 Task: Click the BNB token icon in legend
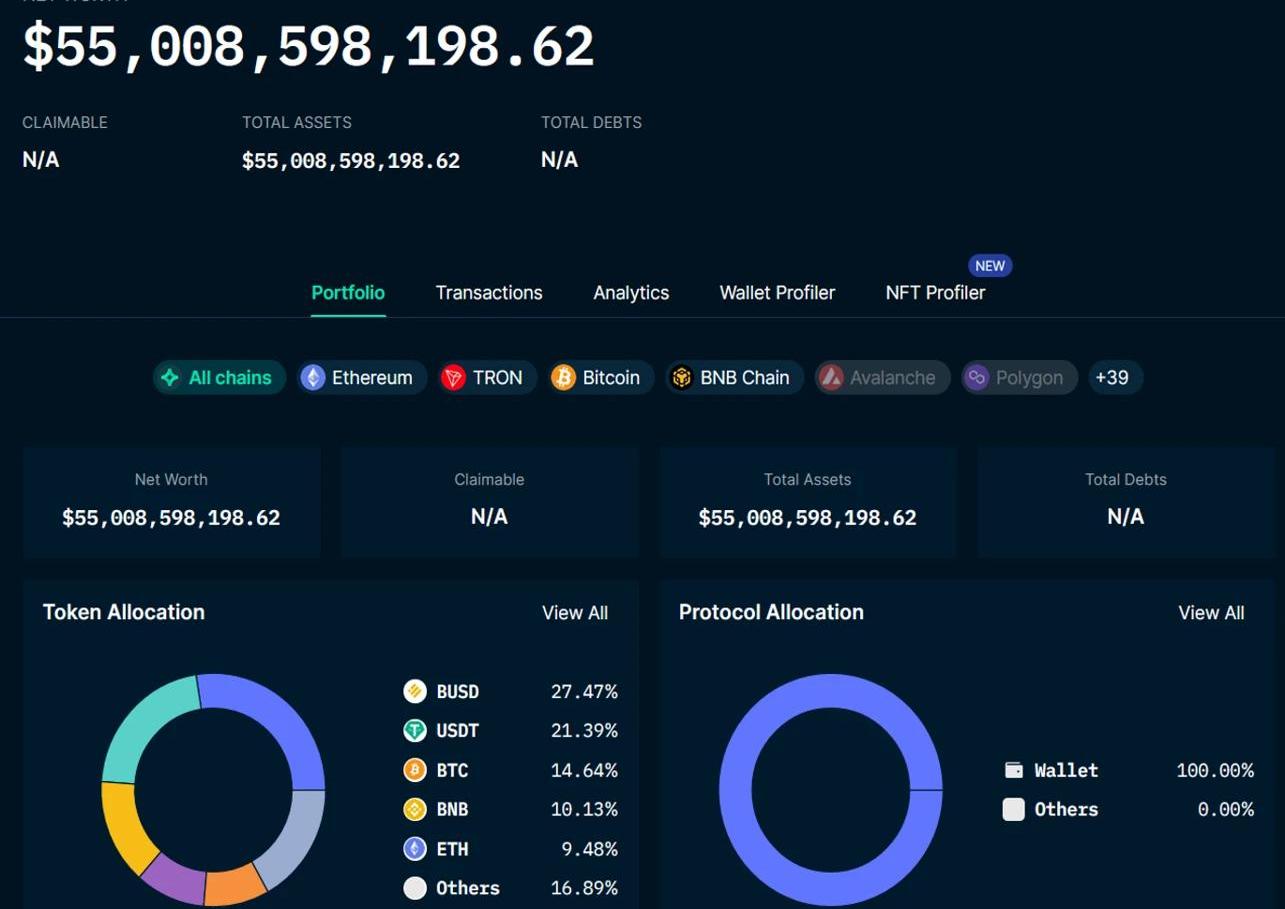[x=415, y=809]
